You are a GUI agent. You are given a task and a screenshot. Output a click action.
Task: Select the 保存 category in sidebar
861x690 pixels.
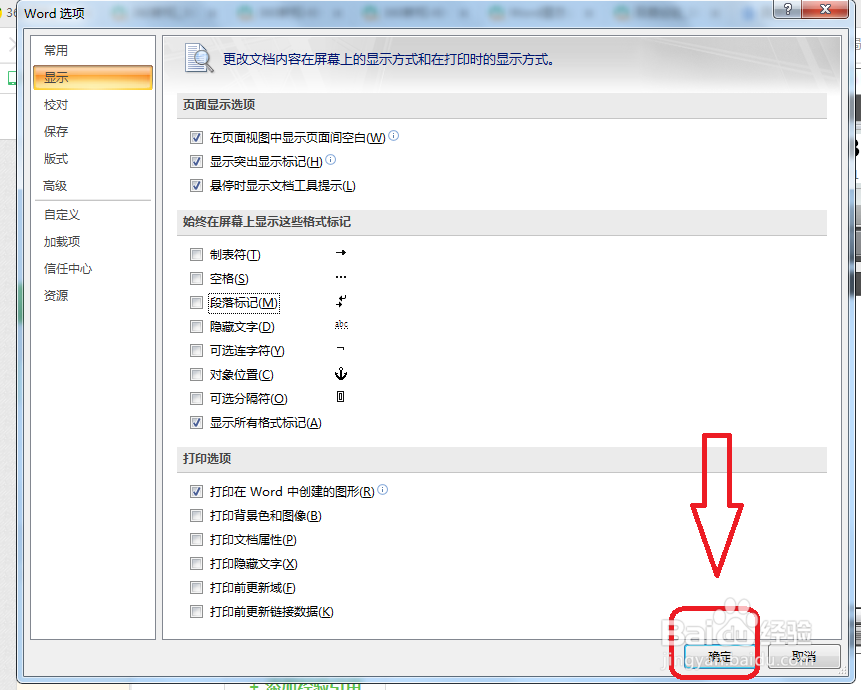coord(55,131)
